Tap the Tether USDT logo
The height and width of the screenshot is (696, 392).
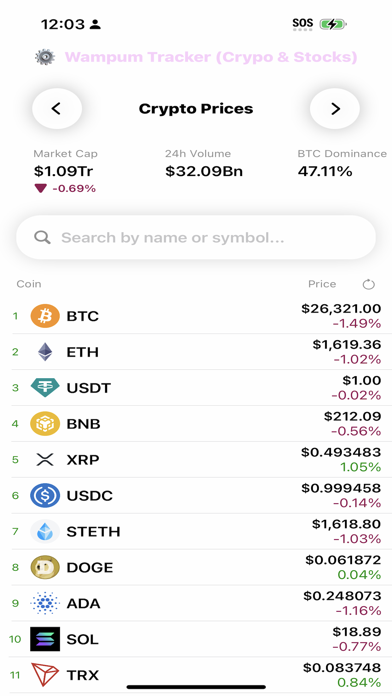[x=45, y=388]
